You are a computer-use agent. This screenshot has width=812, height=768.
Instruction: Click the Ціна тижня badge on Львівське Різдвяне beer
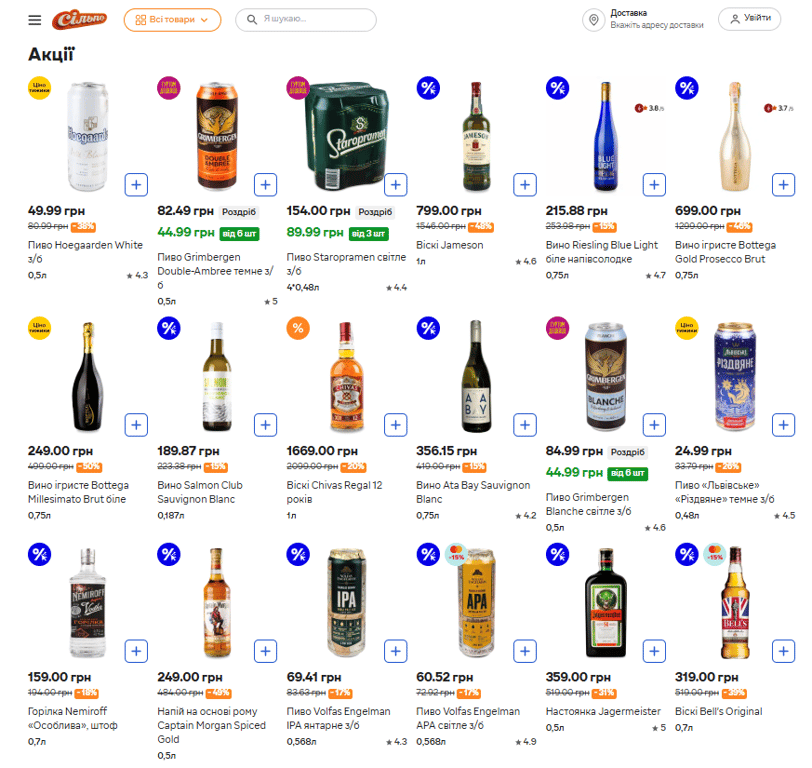[x=685, y=329]
